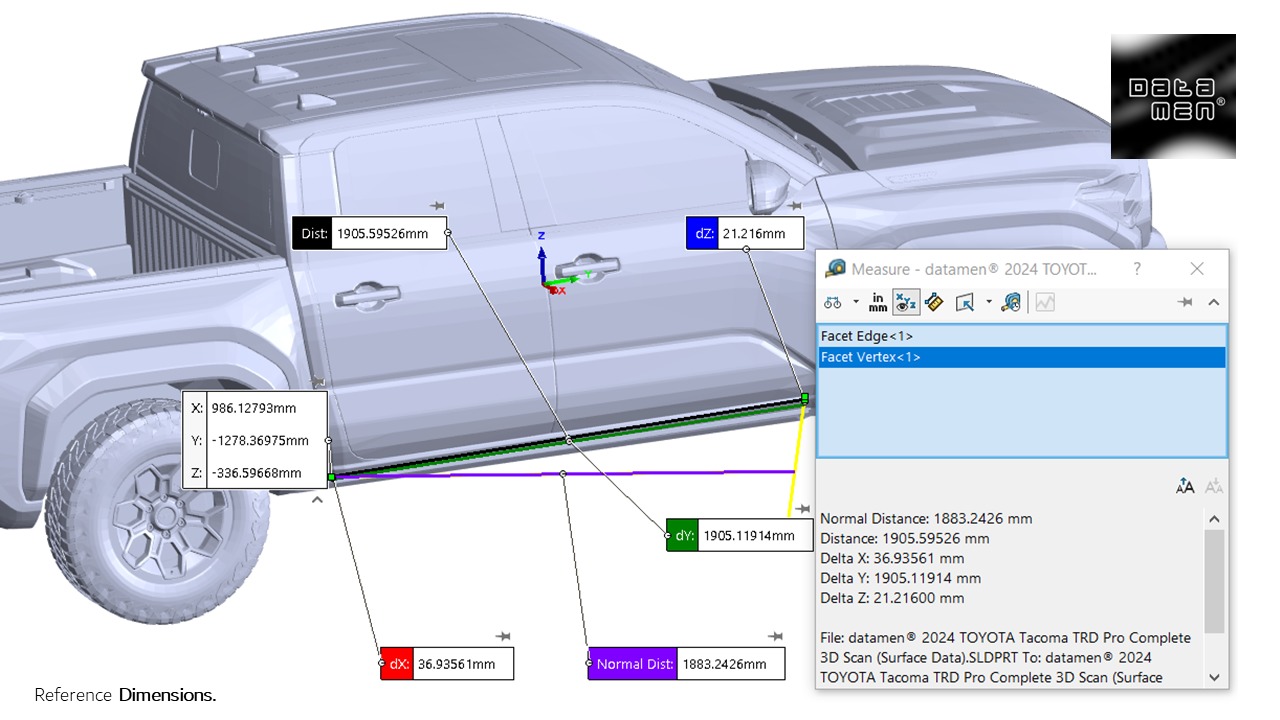
Task: Click the Dist value 1905.59526mm
Action: [x=382, y=234]
